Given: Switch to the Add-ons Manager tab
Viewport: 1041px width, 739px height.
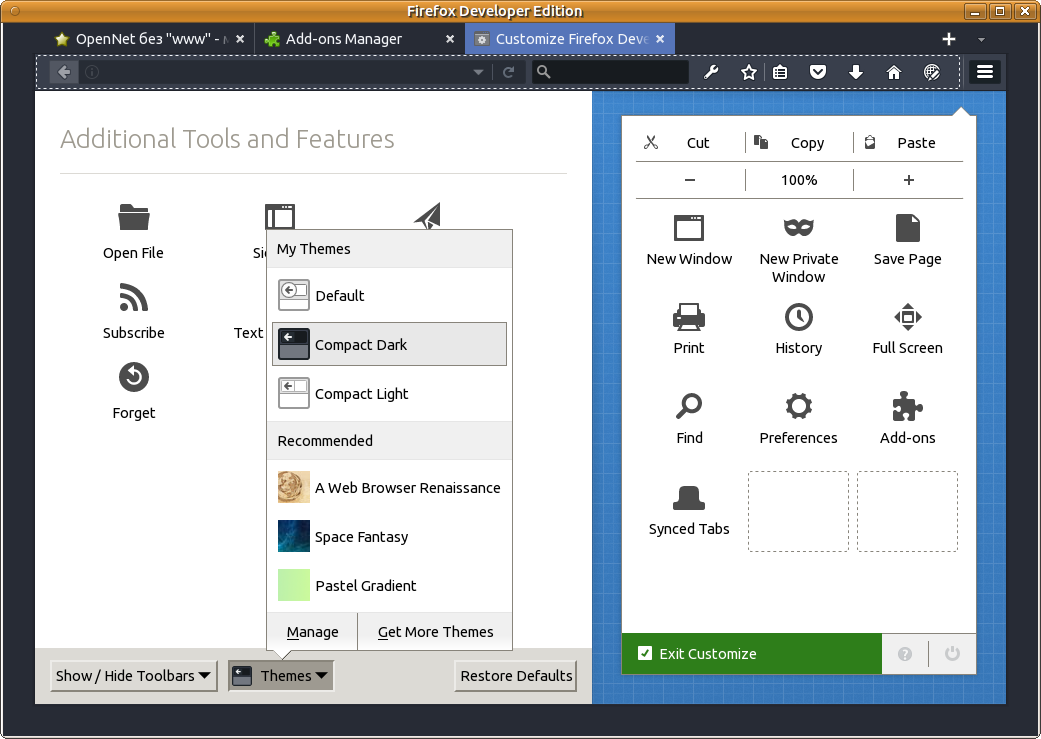Looking at the screenshot, I should 343,39.
